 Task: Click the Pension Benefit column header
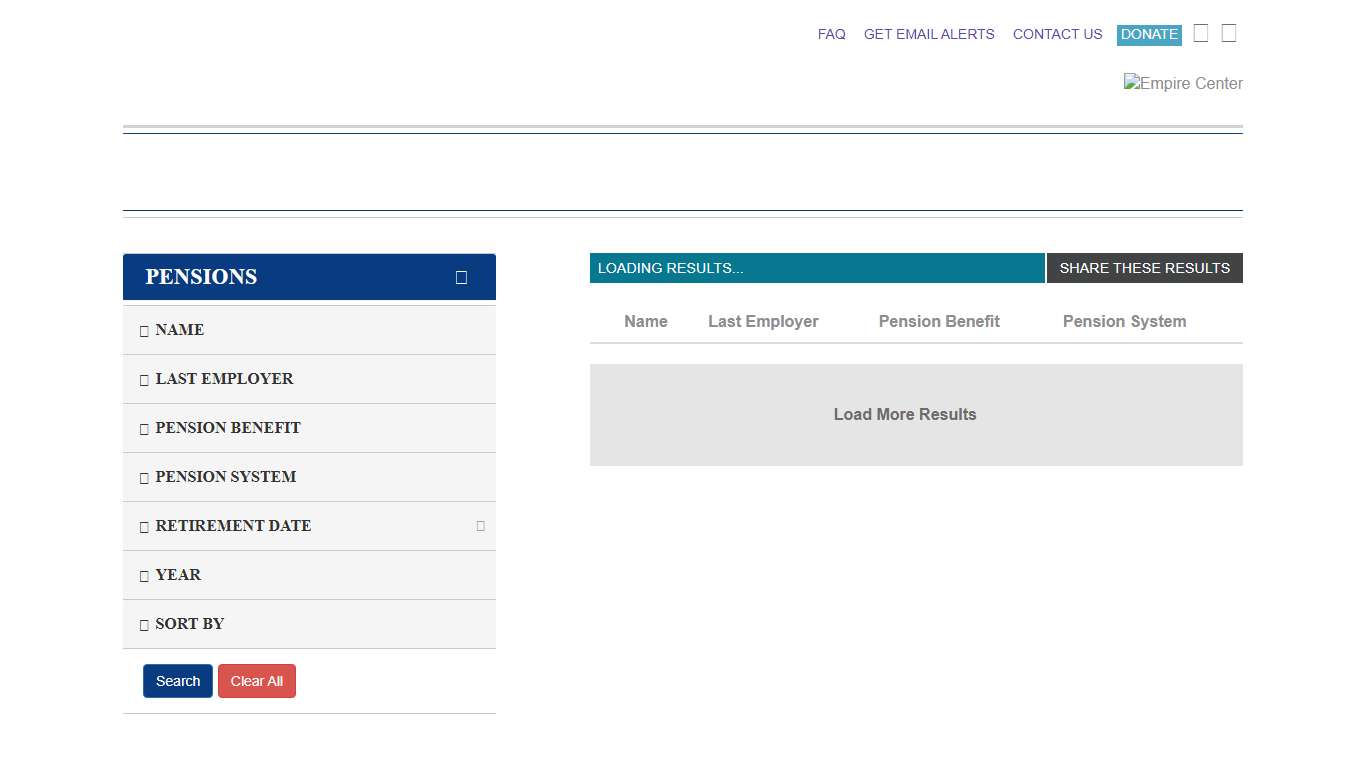[x=938, y=321]
